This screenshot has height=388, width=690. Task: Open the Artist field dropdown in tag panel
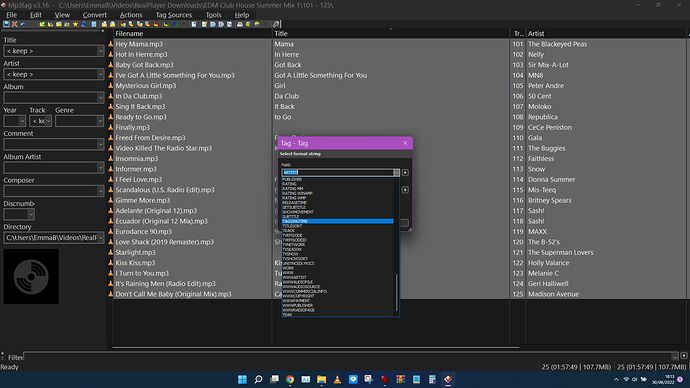[100, 74]
